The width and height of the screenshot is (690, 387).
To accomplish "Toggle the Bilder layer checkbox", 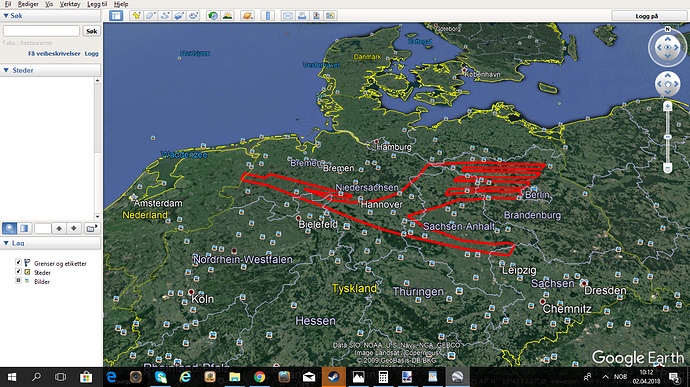I will pos(18,280).
